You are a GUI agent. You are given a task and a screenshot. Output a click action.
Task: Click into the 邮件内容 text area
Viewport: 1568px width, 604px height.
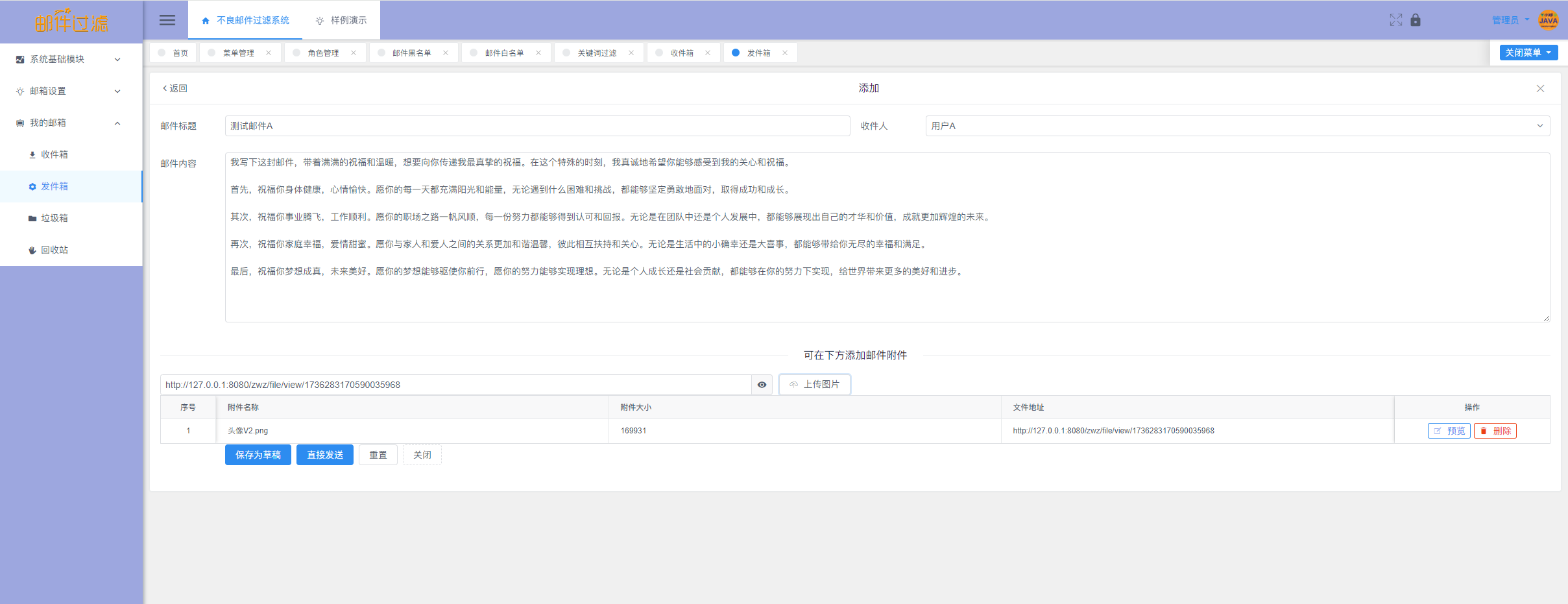(x=887, y=237)
